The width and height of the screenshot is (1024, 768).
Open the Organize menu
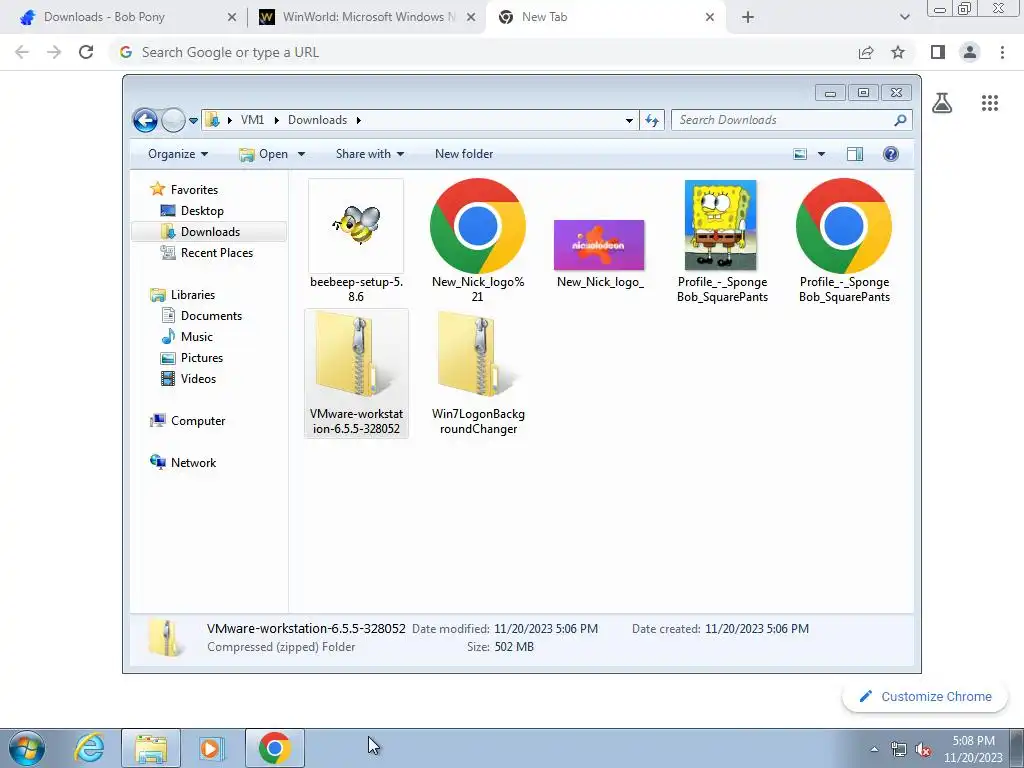(x=178, y=154)
